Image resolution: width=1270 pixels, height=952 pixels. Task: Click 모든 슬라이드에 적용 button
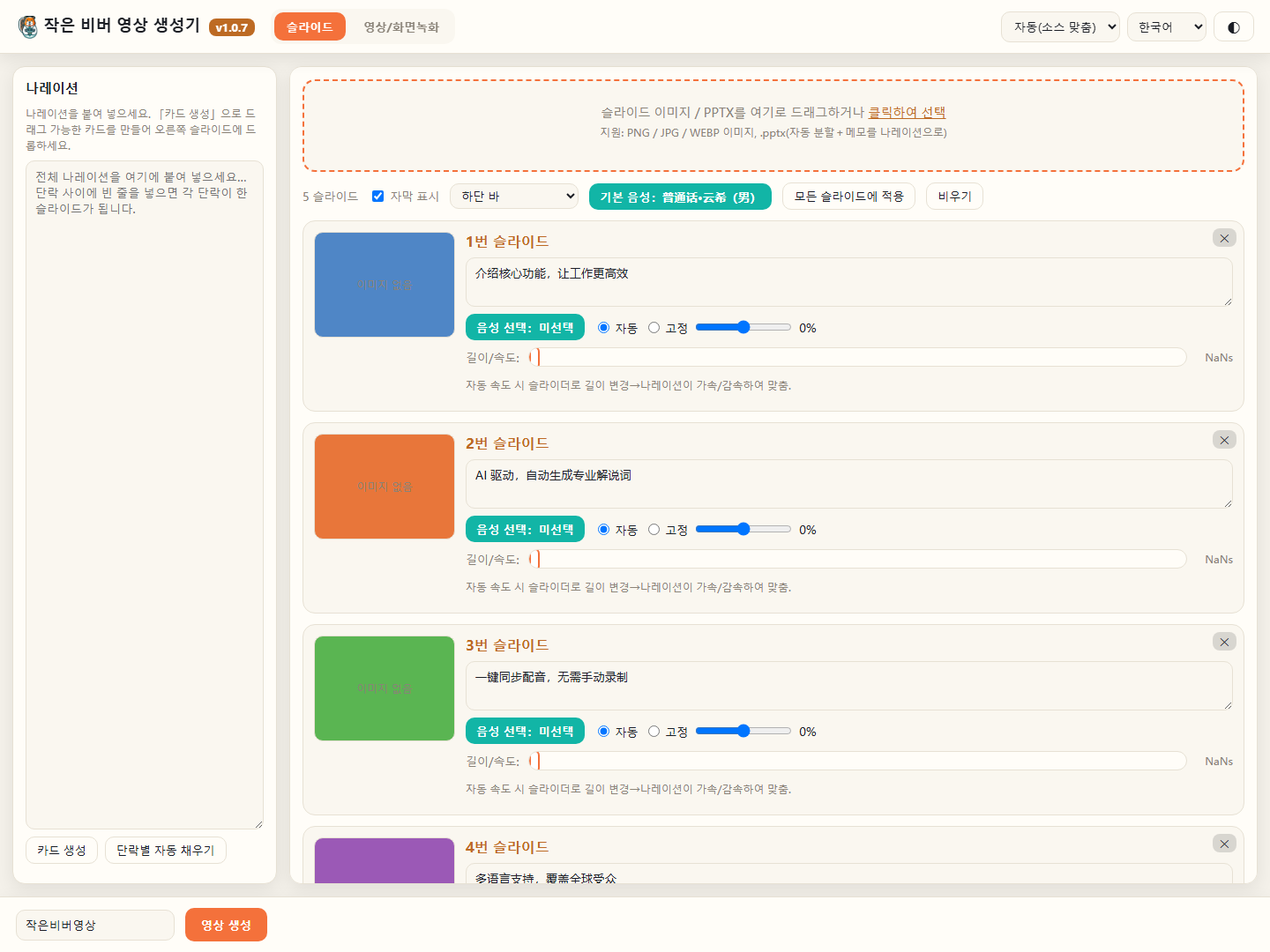click(848, 197)
